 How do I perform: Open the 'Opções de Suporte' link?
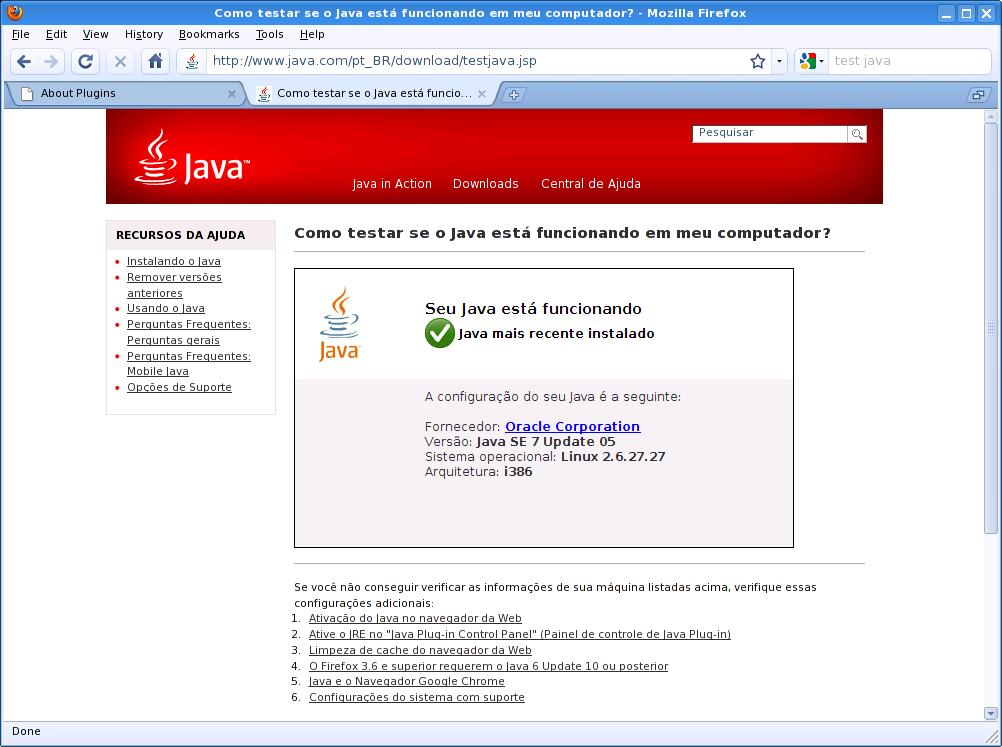pos(179,387)
